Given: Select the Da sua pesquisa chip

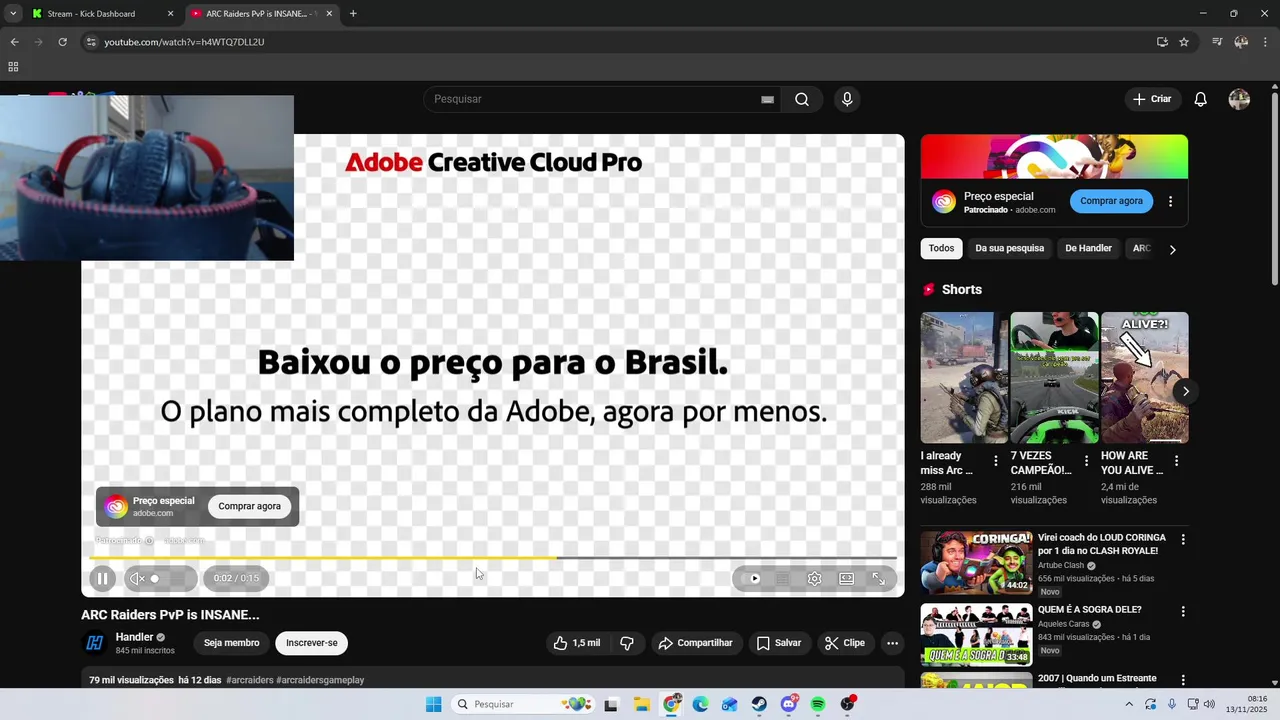Looking at the screenshot, I should pyautogui.click(x=1009, y=248).
